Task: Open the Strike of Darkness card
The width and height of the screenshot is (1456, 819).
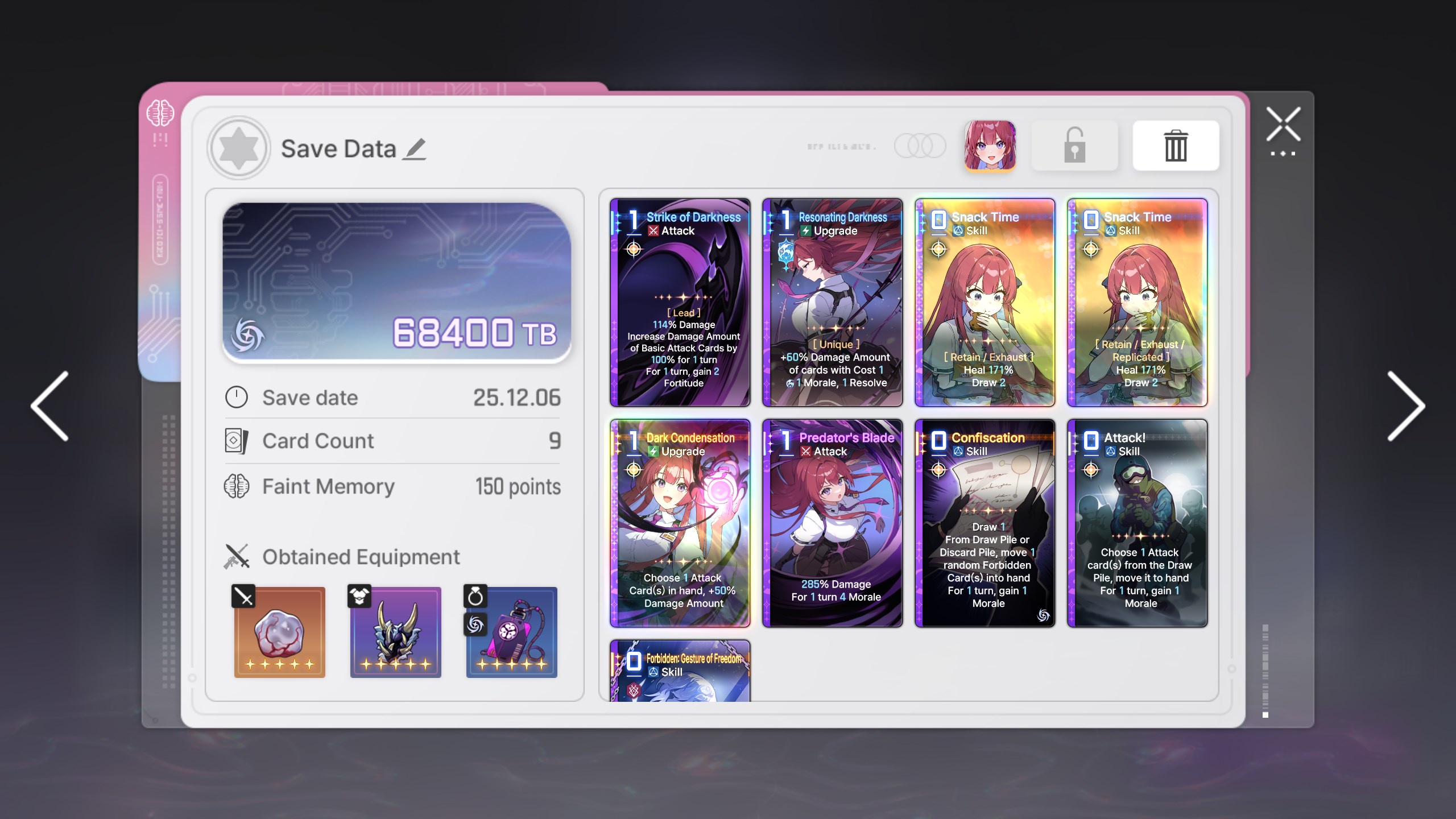Action: point(680,303)
